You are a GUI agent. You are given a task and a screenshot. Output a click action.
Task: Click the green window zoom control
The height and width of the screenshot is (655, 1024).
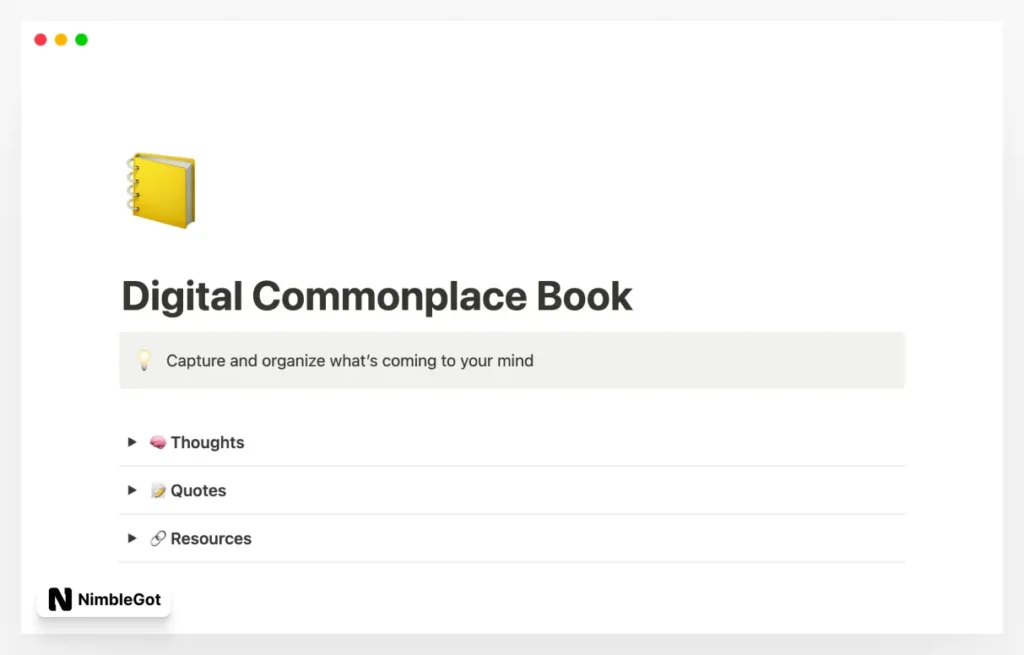[81, 39]
